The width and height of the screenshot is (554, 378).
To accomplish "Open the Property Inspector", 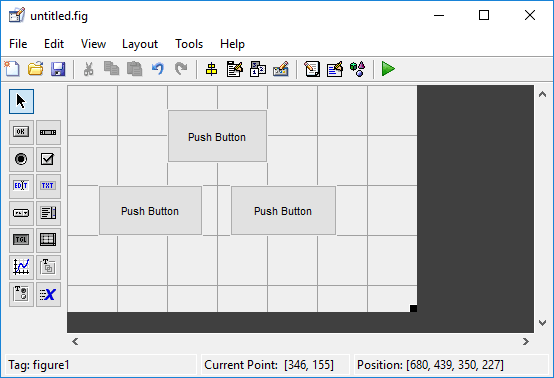I will coord(335,69).
